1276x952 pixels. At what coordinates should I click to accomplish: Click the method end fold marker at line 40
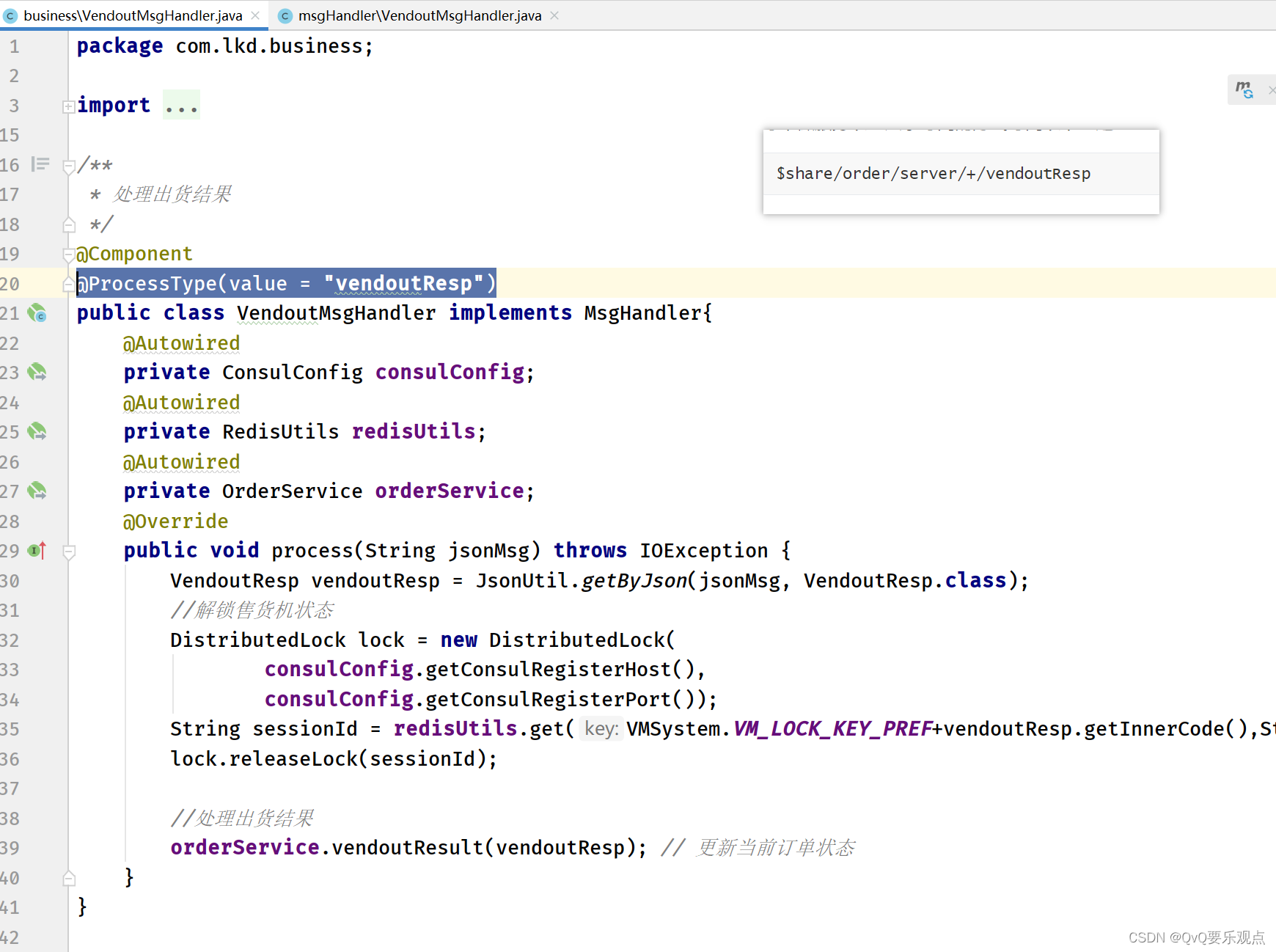click(x=69, y=878)
